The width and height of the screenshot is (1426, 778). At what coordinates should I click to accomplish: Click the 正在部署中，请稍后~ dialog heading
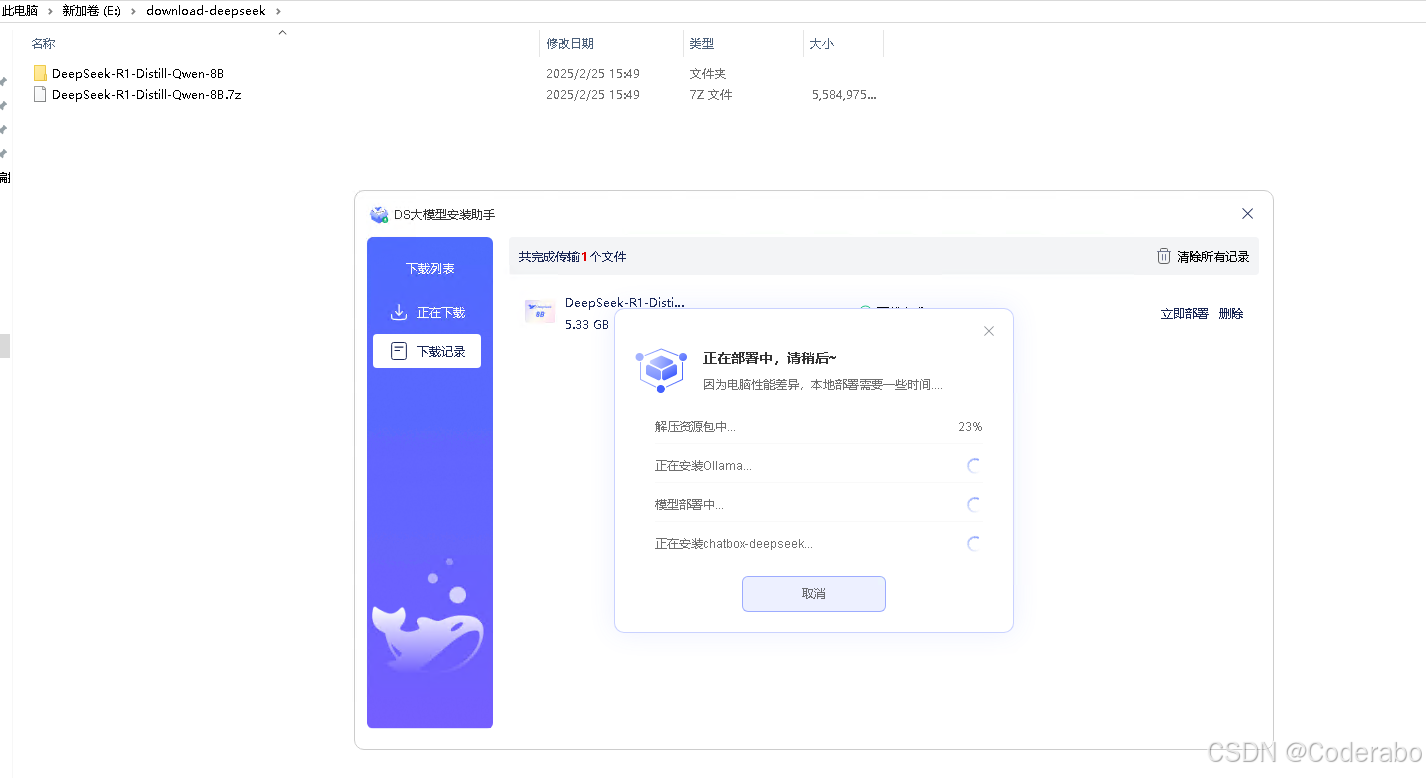pos(770,358)
